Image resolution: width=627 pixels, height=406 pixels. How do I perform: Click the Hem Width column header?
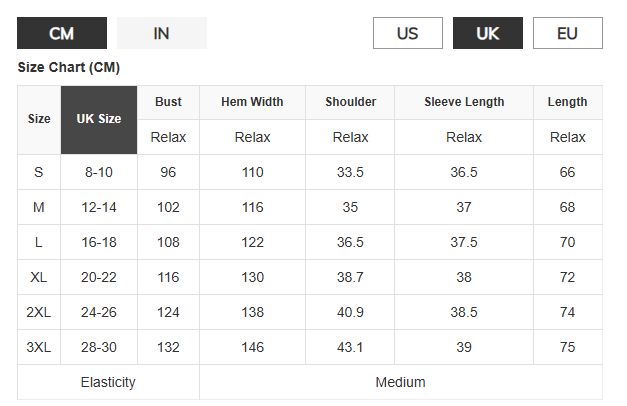(x=252, y=102)
